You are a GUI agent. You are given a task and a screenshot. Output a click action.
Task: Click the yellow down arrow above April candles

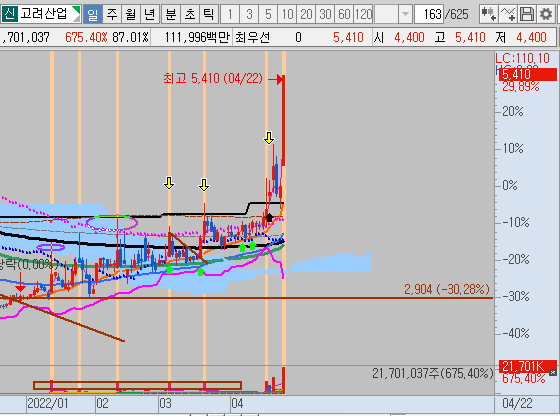[x=269, y=138]
